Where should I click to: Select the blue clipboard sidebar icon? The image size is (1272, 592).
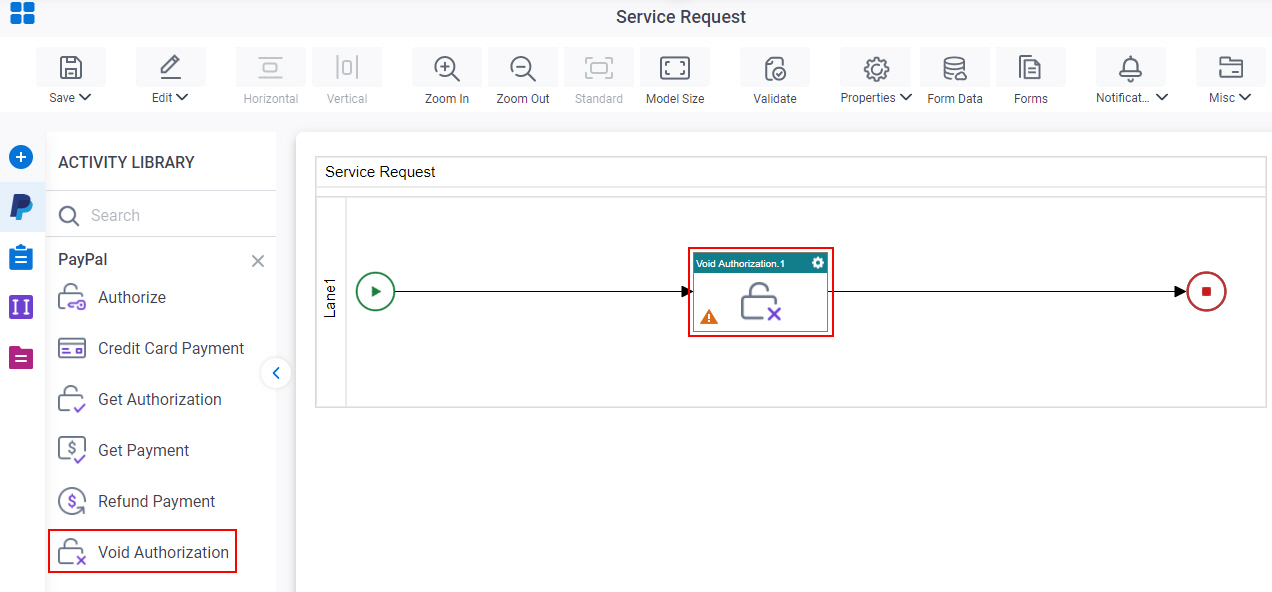tap(21, 258)
